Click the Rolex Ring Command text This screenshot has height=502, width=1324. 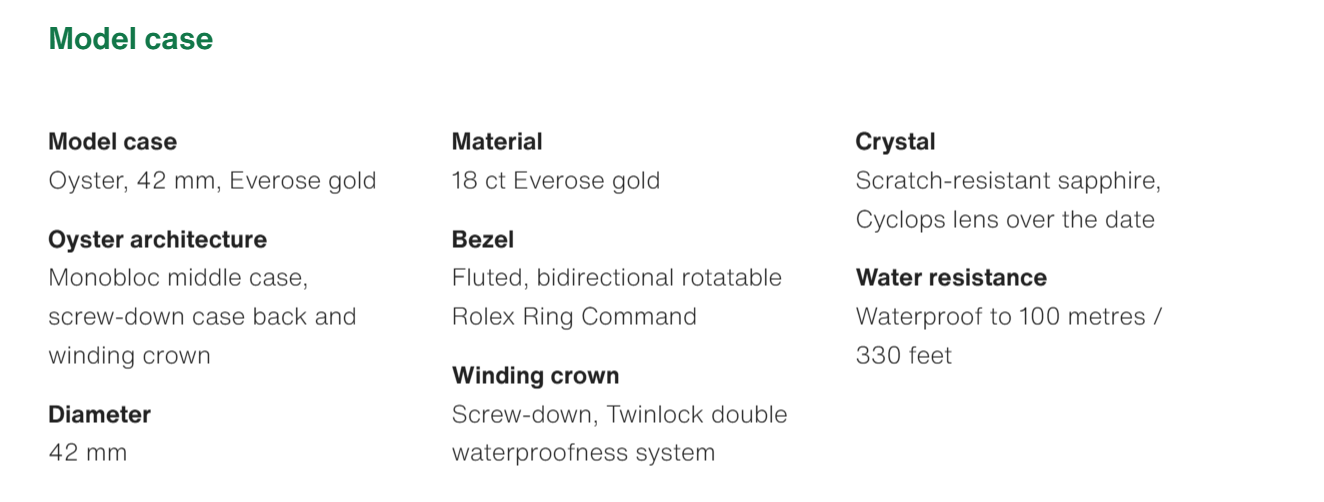point(574,317)
